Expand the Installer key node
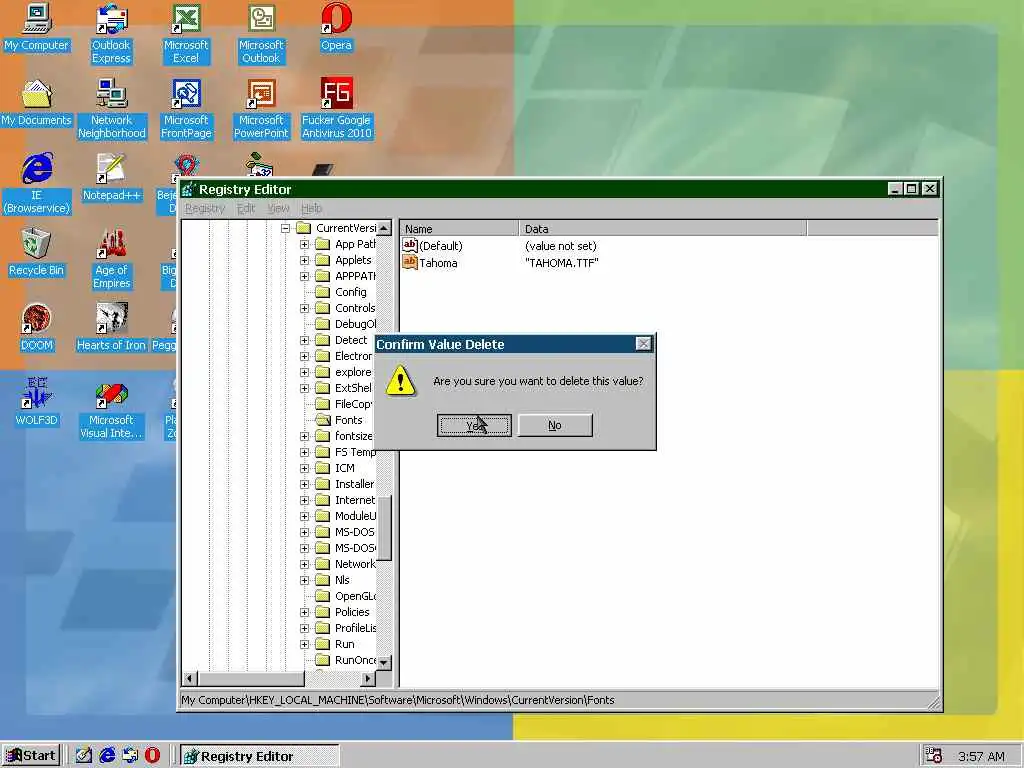Image resolution: width=1024 pixels, height=768 pixels. [x=304, y=484]
